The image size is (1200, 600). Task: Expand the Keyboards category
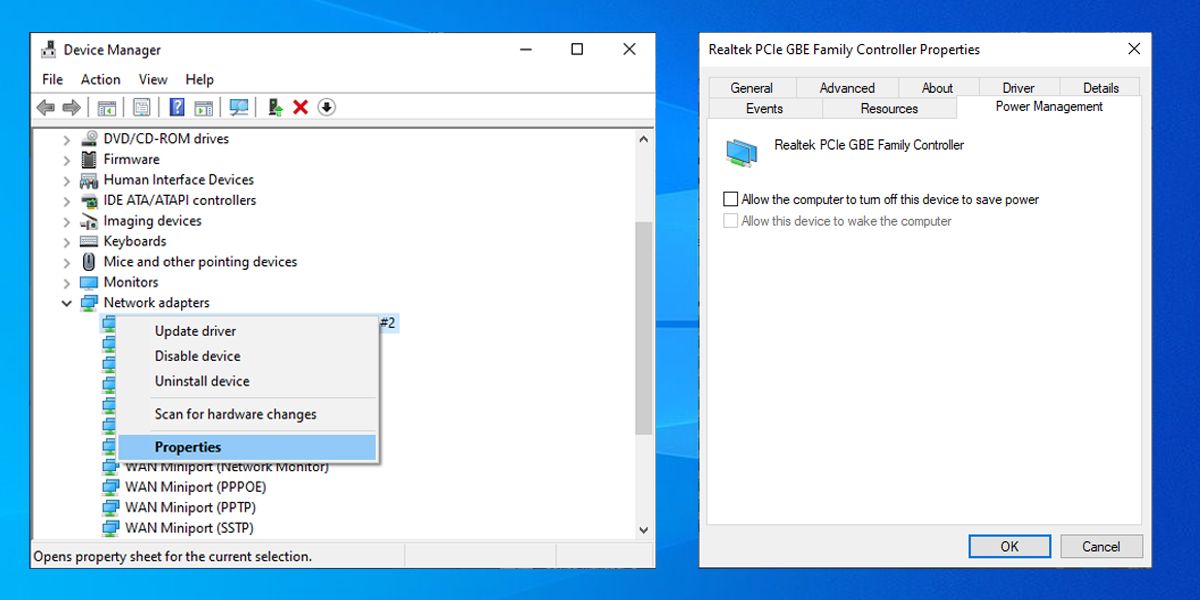[66, 241]
